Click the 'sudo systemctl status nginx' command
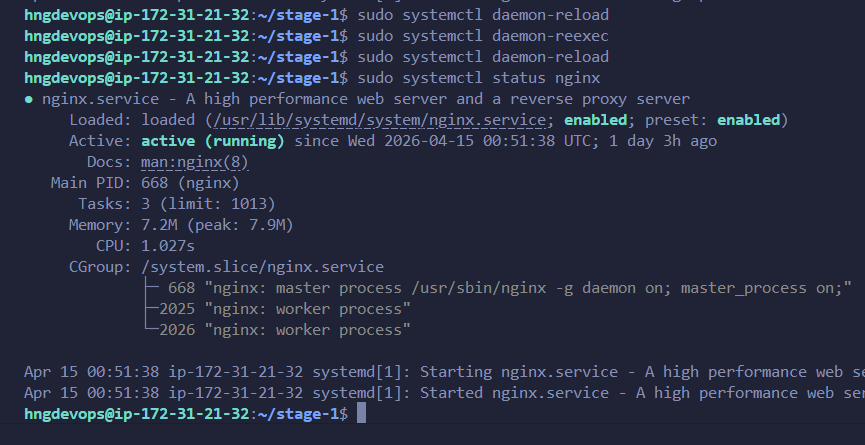The width and height of the screenshot is (865, 445). click(x=479, y=78)
